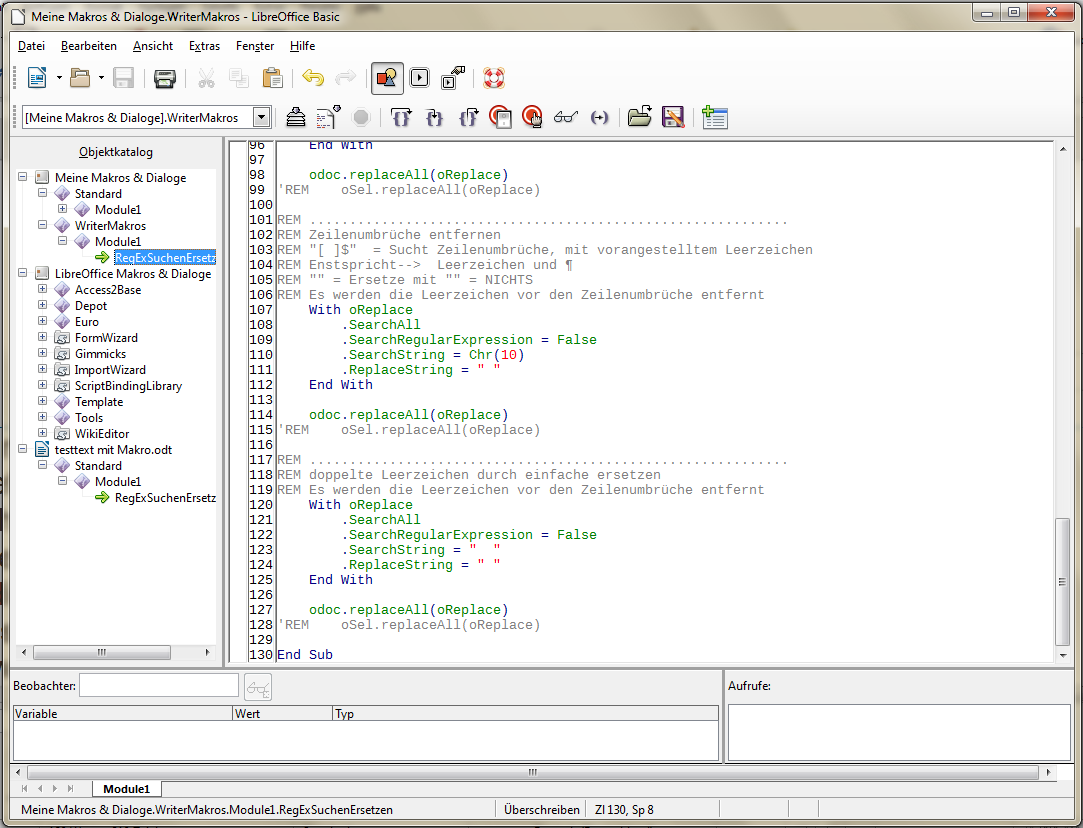The height and width of the screenshot is (828, 1083).
Task: Click the Step Out icon
Action: (468, 117)
